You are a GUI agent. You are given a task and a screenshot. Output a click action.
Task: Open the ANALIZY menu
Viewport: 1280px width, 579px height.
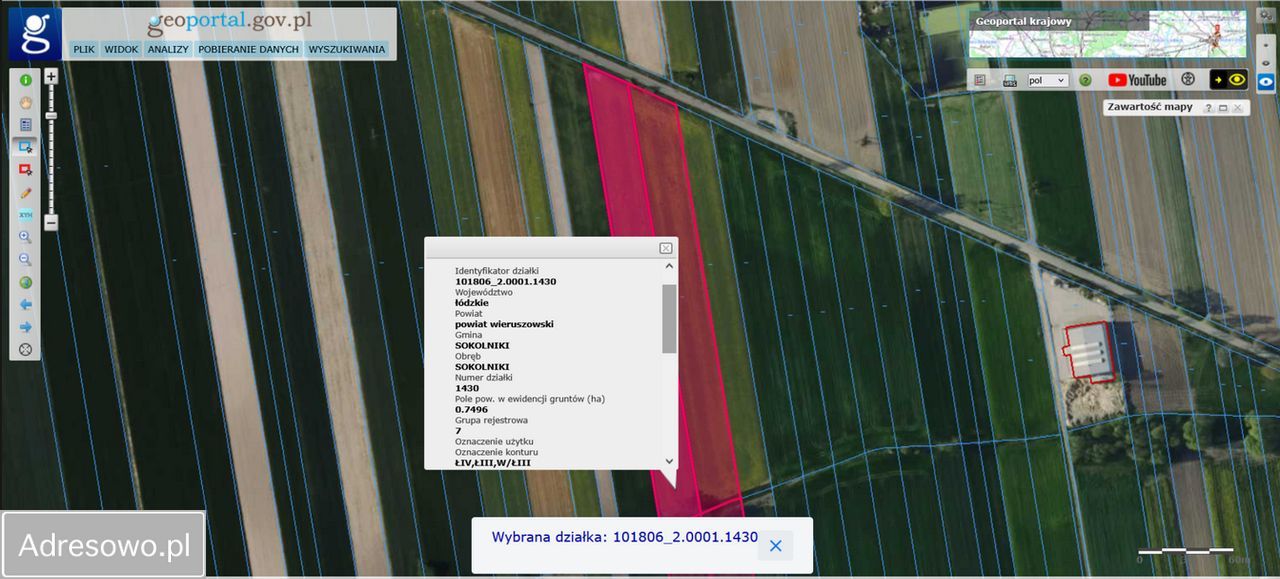pyautogui.click(x=168, y=49)
